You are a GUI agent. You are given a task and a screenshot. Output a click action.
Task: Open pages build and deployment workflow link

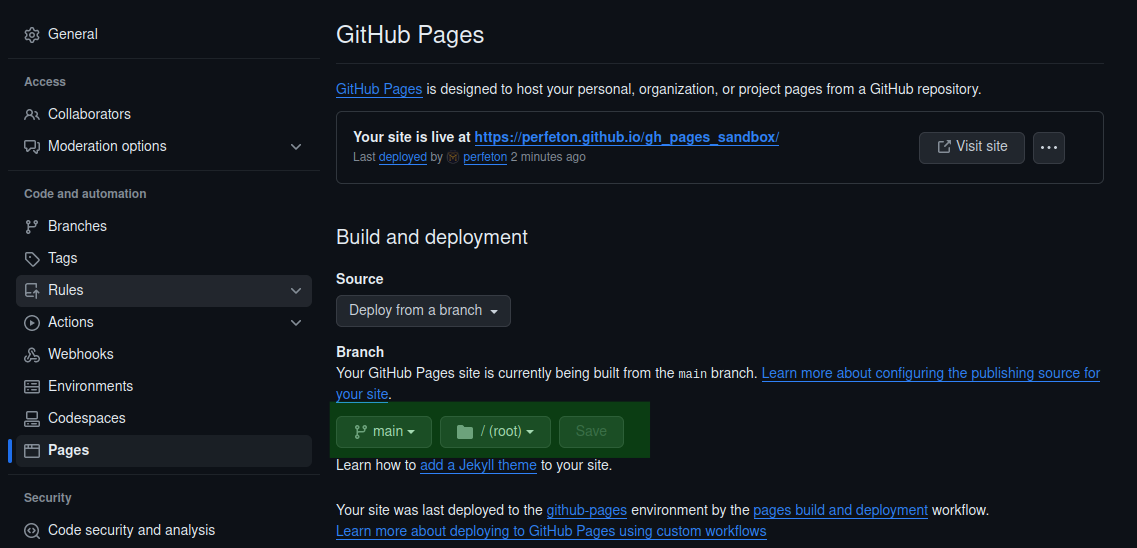pos(840,510)
